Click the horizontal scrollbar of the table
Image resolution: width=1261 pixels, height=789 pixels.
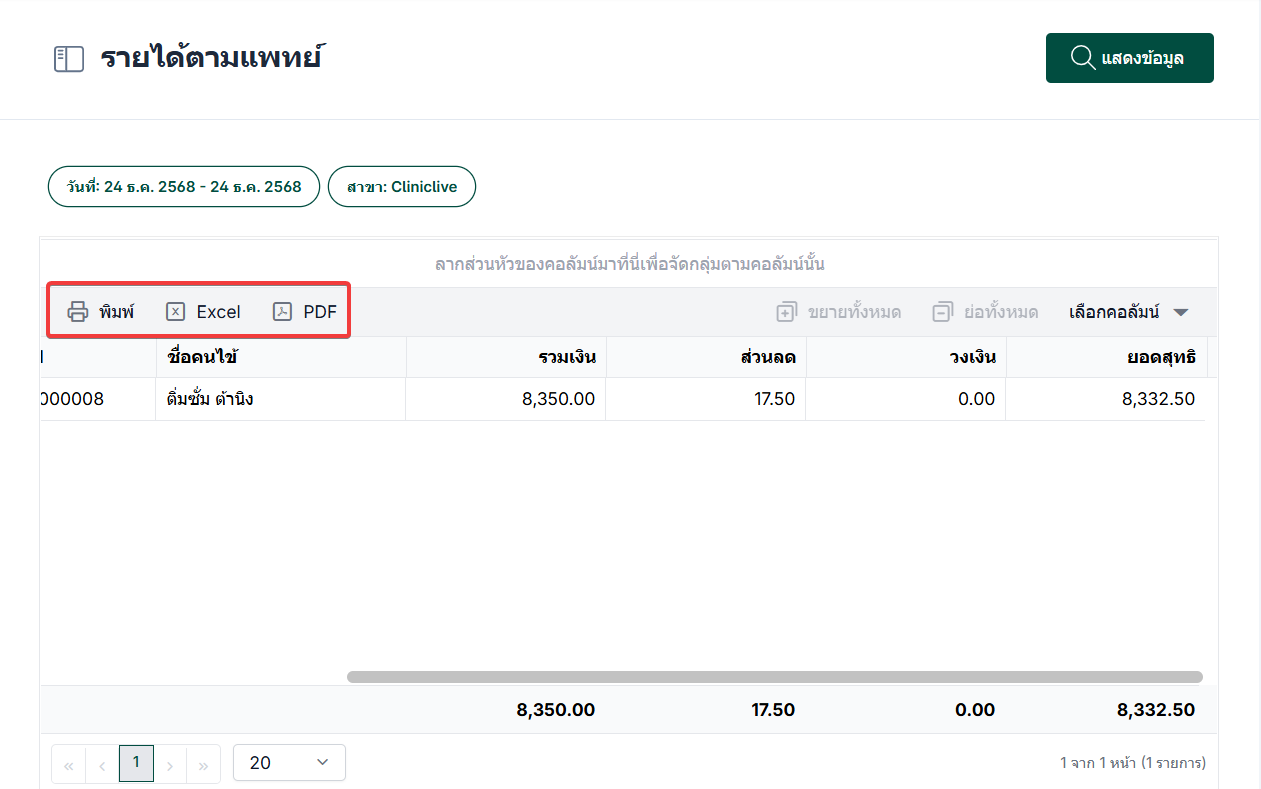[x=774, y=677]
